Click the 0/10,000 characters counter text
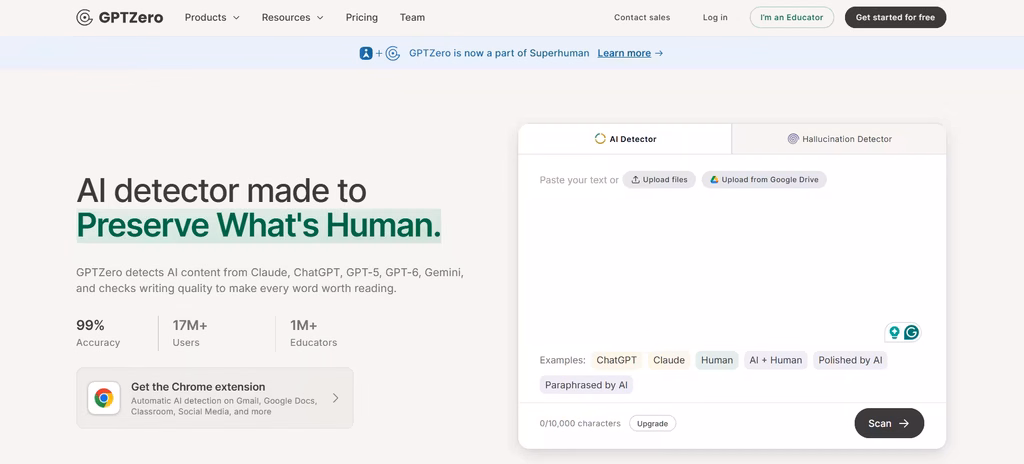The height and width of the screenshot is (464, 1024). pos(580,423)
